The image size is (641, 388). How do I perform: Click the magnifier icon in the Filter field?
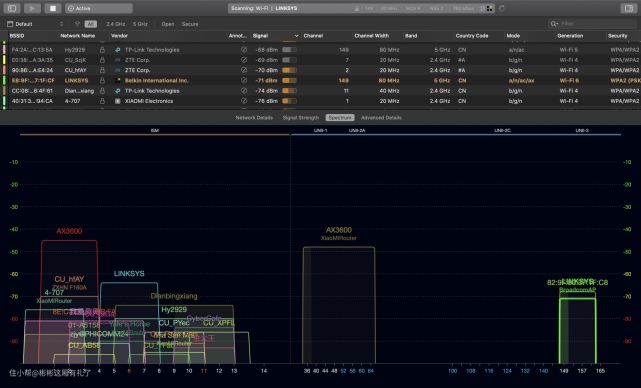[x=554, y=24]
